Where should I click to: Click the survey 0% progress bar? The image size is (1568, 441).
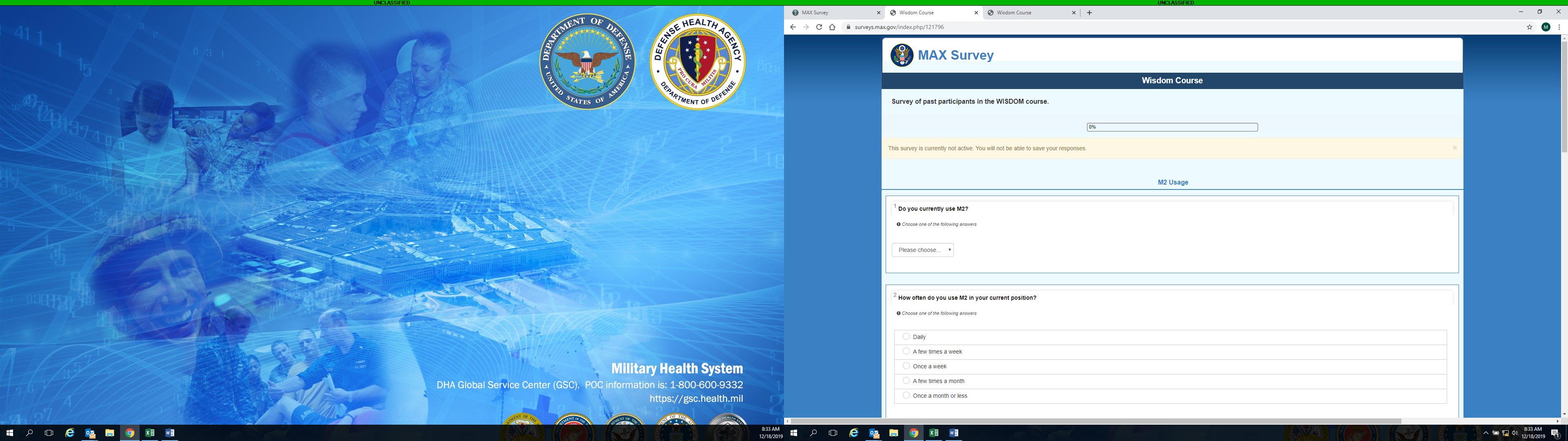pos(1172,127)
